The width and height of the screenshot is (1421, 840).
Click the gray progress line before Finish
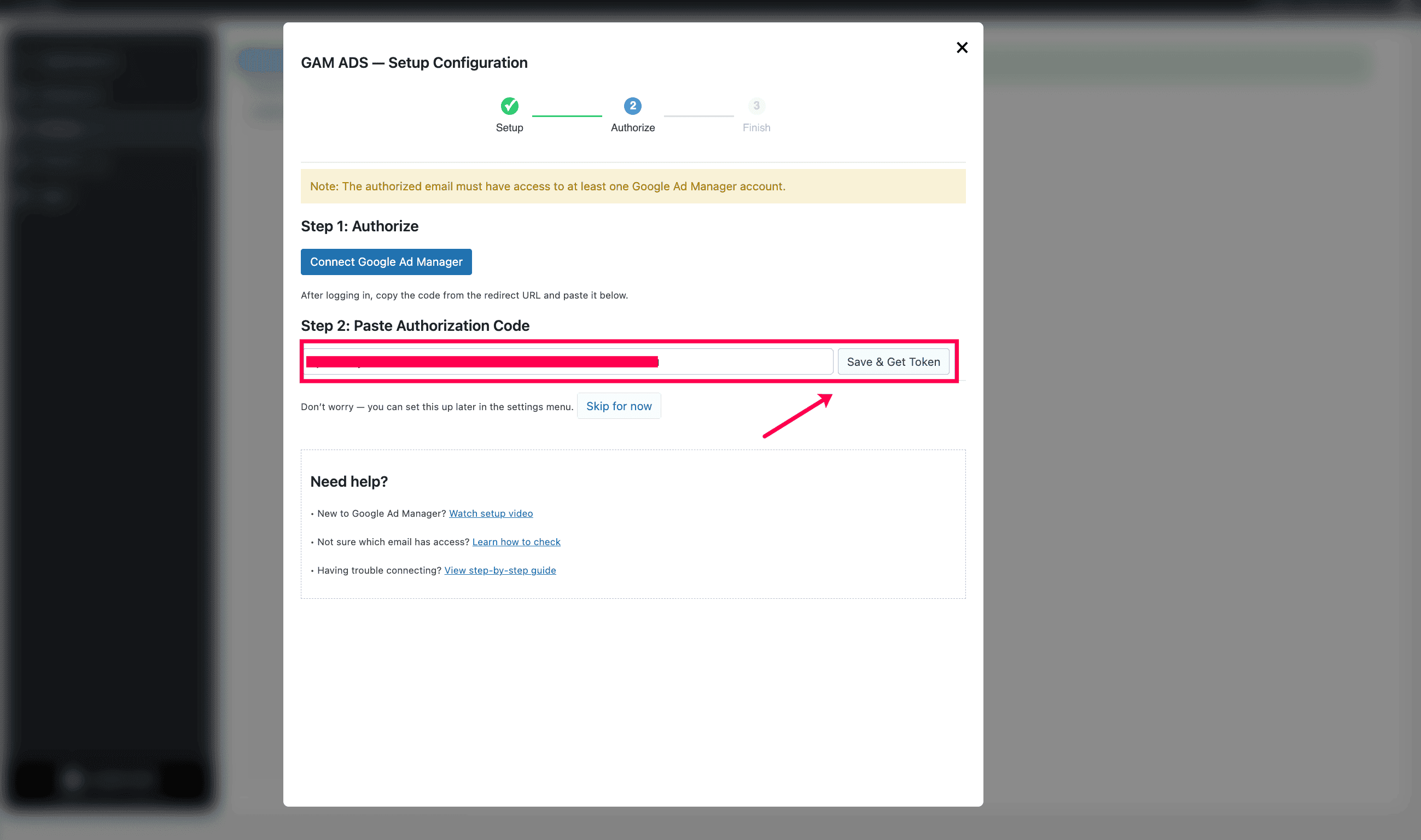point(698,116)
